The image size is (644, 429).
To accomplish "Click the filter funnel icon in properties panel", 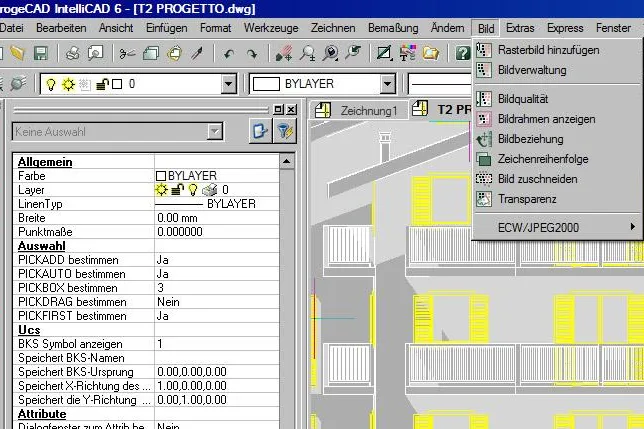I will 285,131.
